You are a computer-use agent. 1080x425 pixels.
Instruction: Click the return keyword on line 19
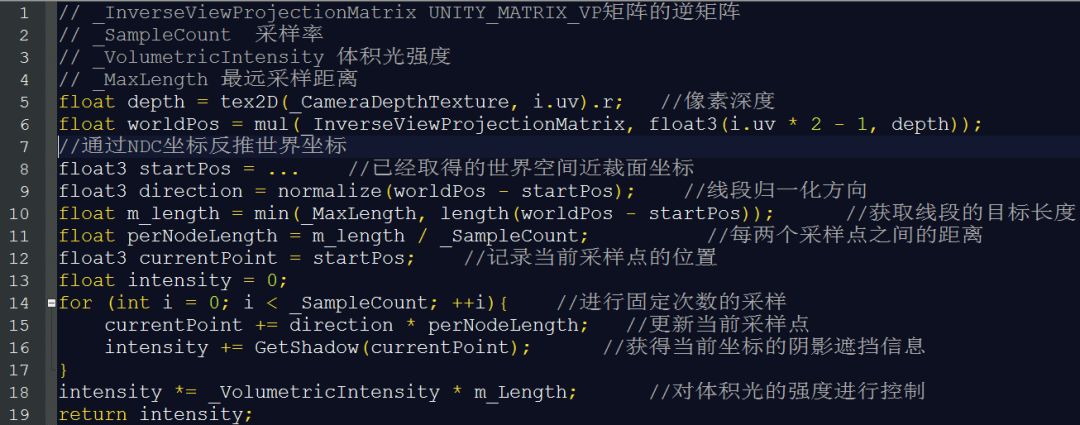93,414
